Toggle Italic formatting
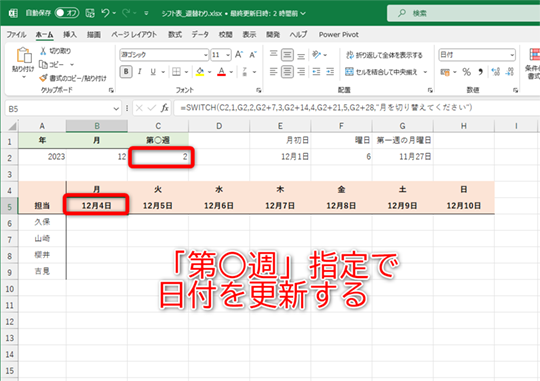This screenshot has width=540, height=381. [x=139, y=72]
